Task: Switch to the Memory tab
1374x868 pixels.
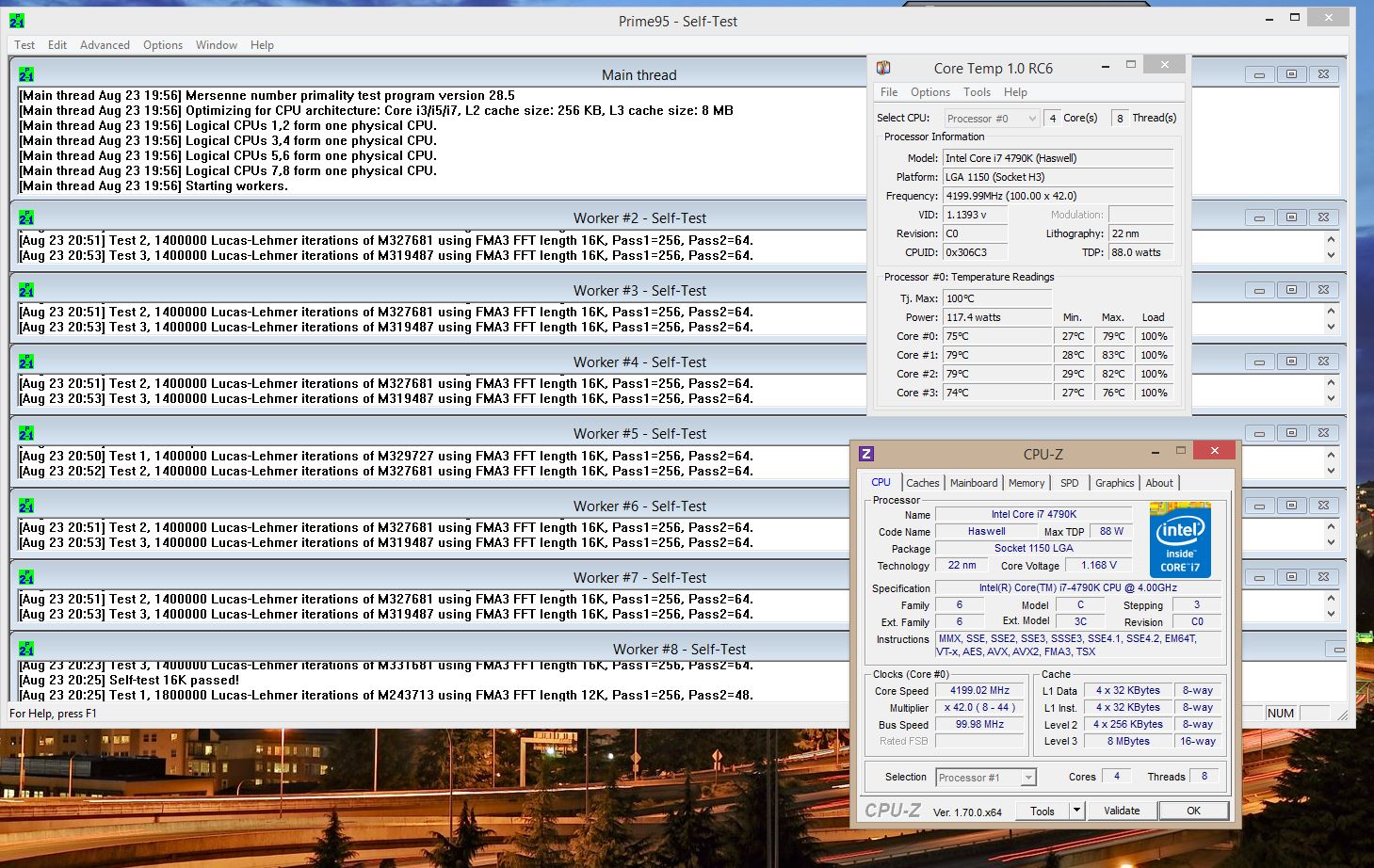Action: (x=1026, y=483)
